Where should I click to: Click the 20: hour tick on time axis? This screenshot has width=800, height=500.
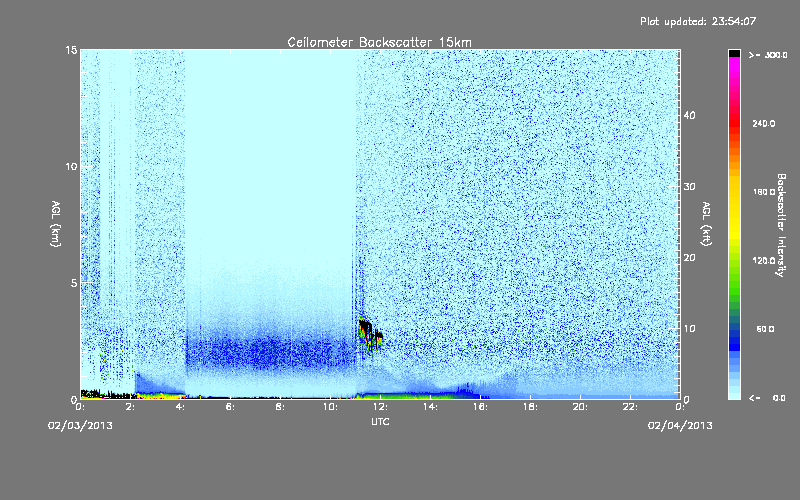coord(580,407)
